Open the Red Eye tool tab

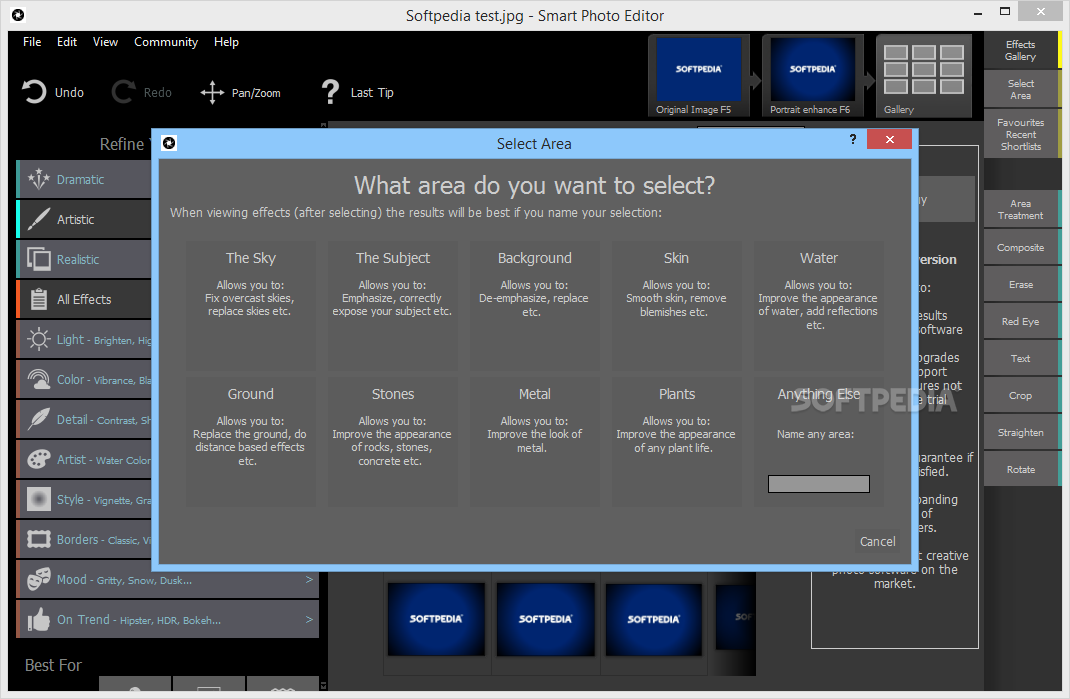(1021, 321)
